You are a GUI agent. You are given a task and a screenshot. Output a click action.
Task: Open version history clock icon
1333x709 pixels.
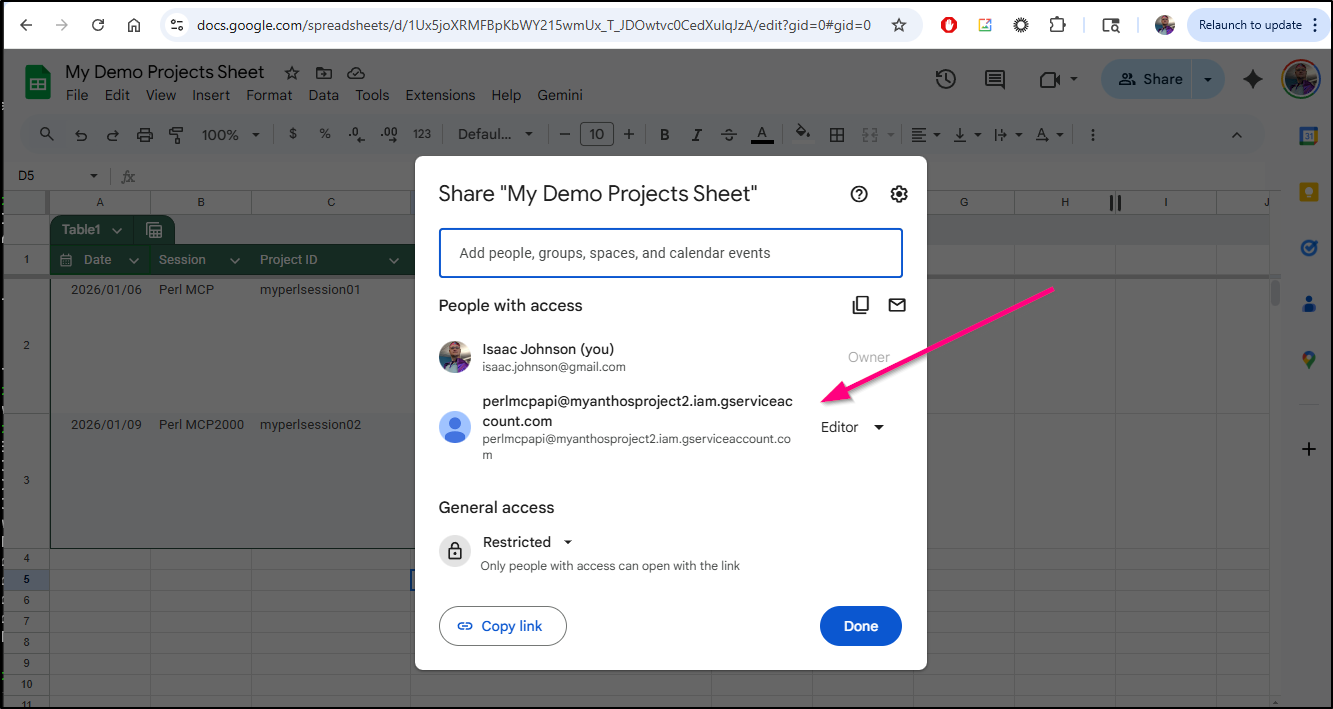[x=945, y=79]
